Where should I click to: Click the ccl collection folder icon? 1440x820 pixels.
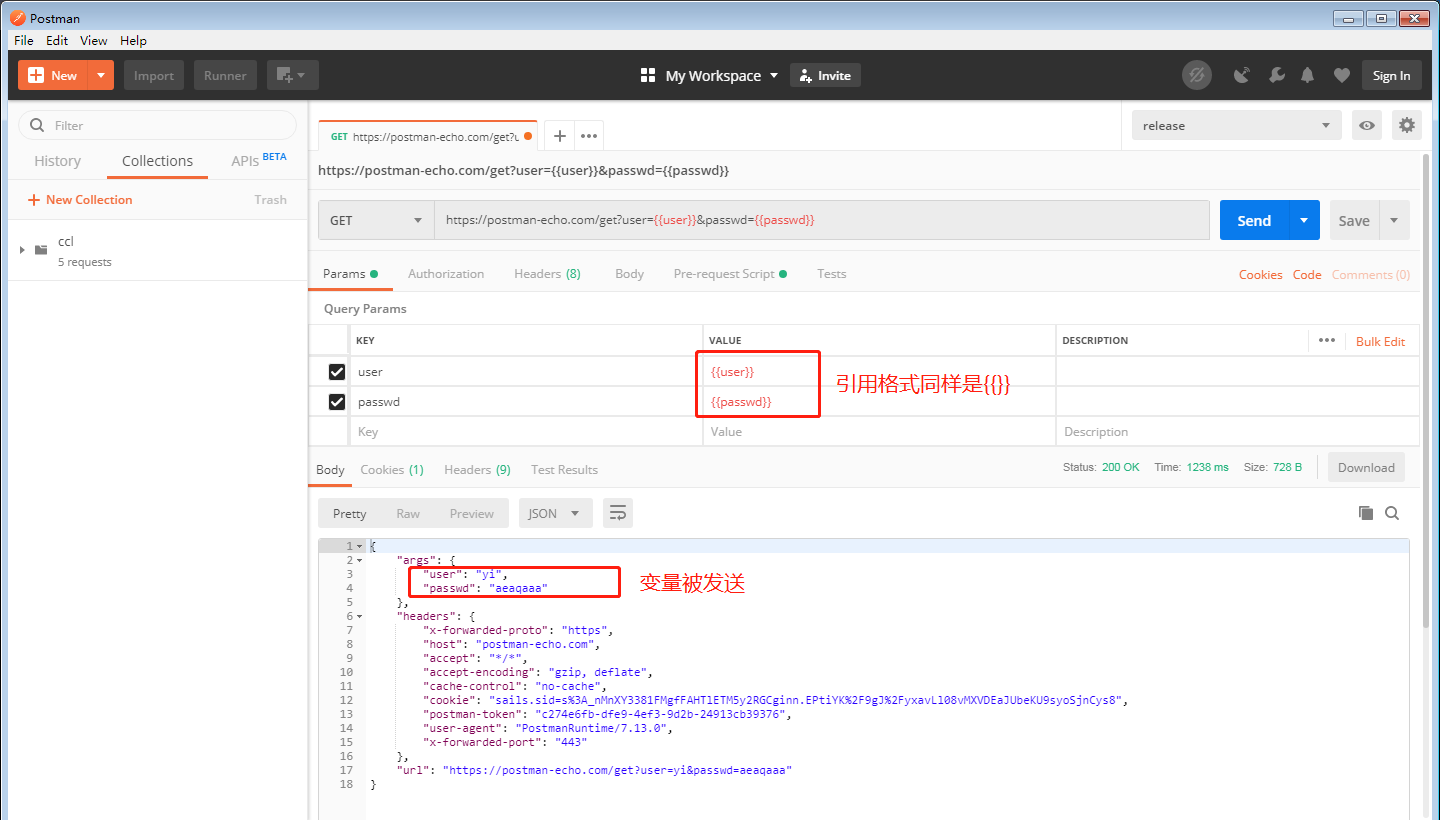pos(41,249)
